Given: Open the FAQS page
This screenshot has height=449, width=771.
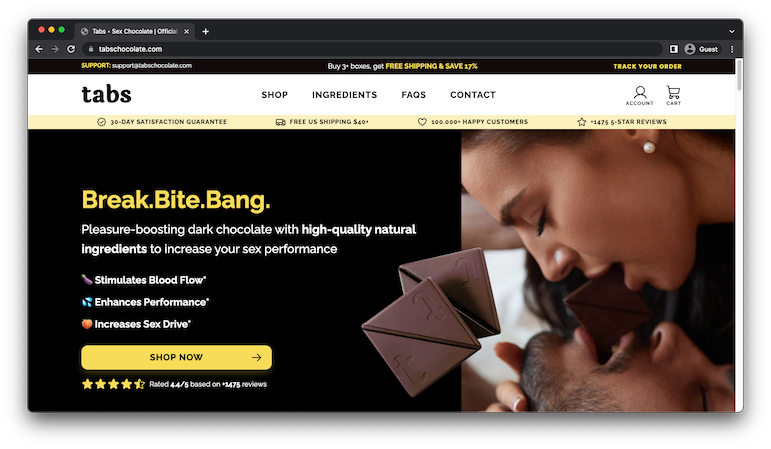Looking at the screenshot, I should [414, 95].
